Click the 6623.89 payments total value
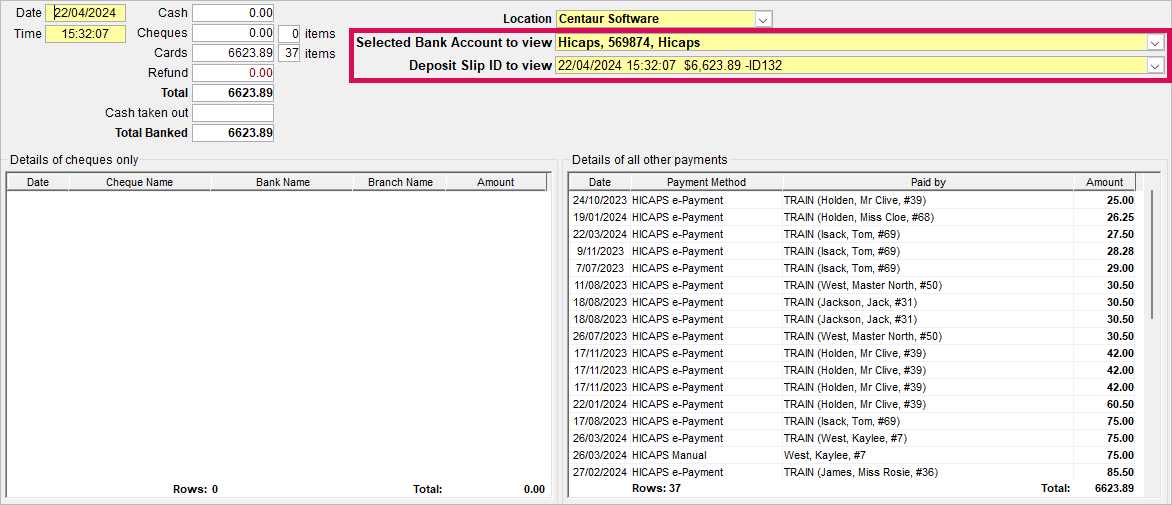Image resolution: width=1172 pixels, height=505 pixels. (1112, 489)
